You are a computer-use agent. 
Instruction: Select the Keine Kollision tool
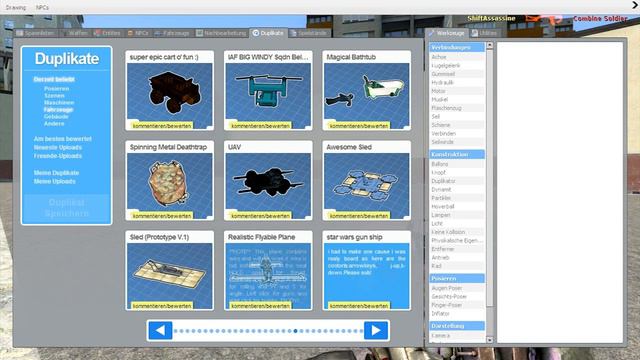point(457,232)
